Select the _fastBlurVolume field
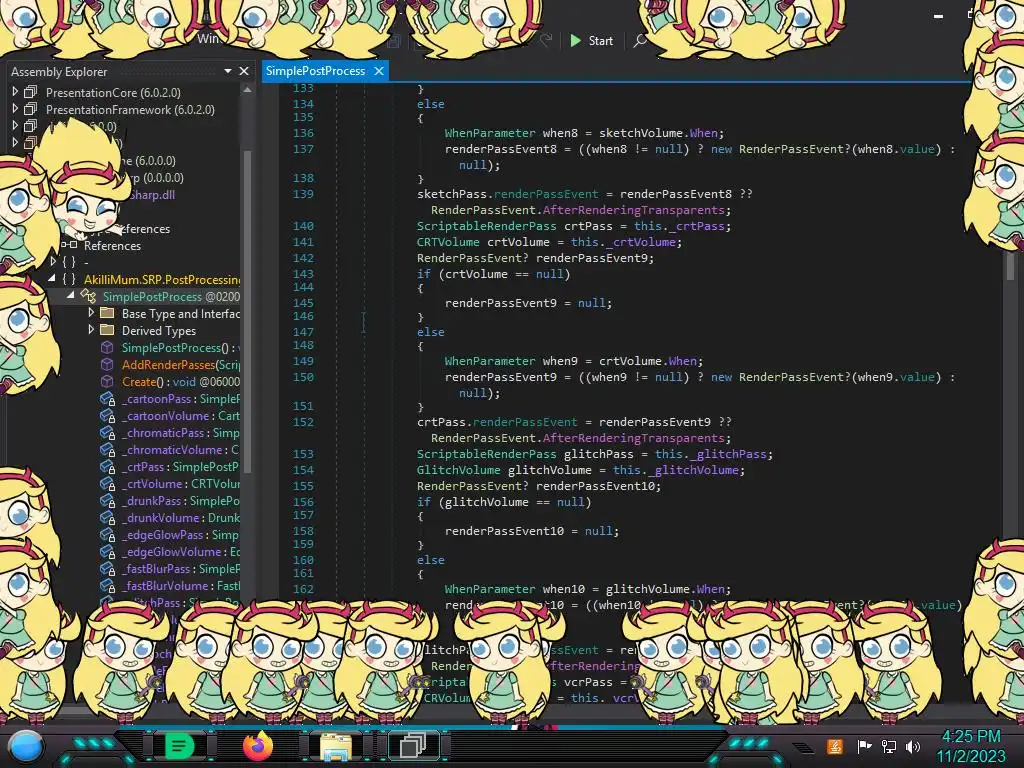1024x768 pixels. (x=180, y=585)
